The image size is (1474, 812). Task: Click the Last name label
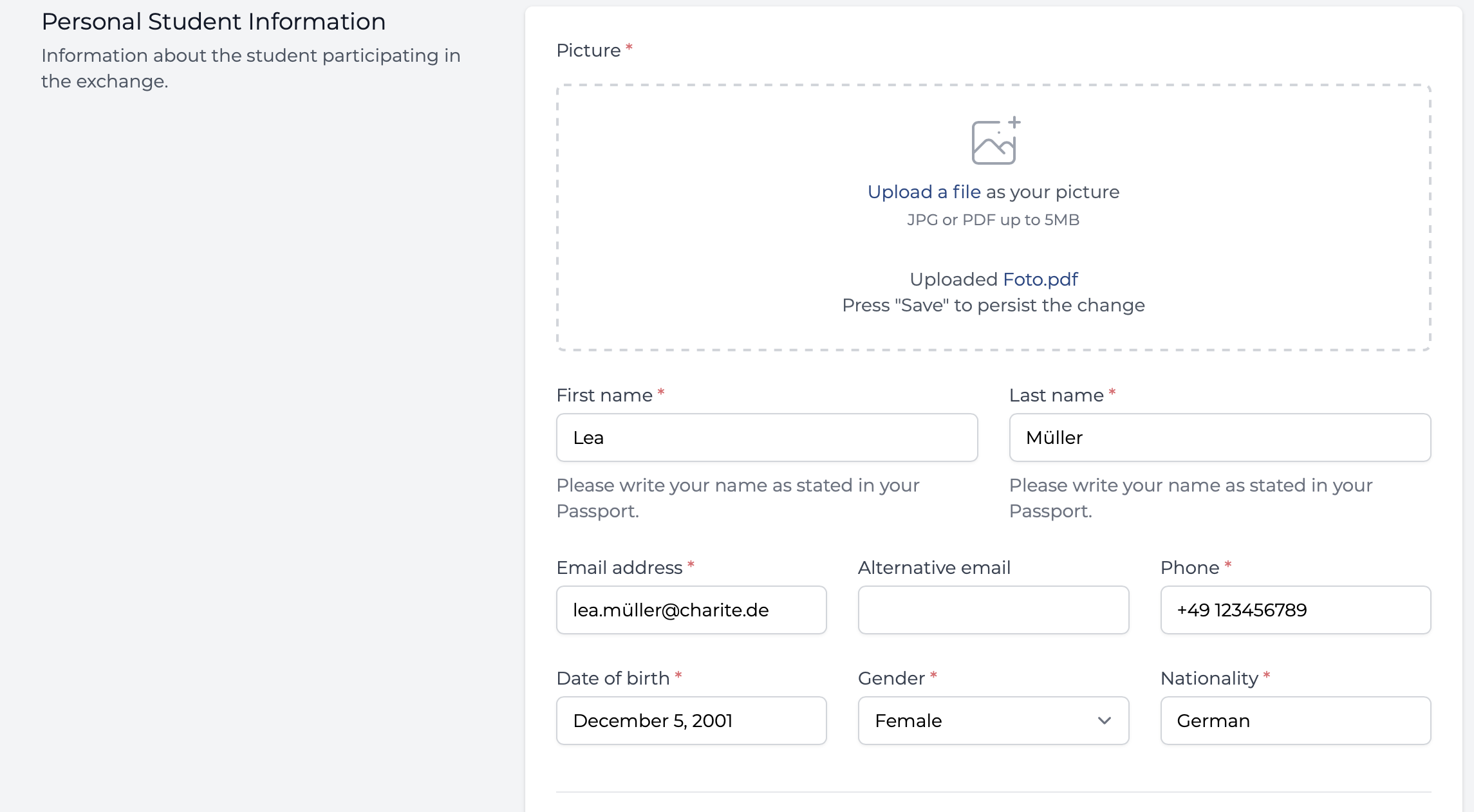click(1056, 395)
